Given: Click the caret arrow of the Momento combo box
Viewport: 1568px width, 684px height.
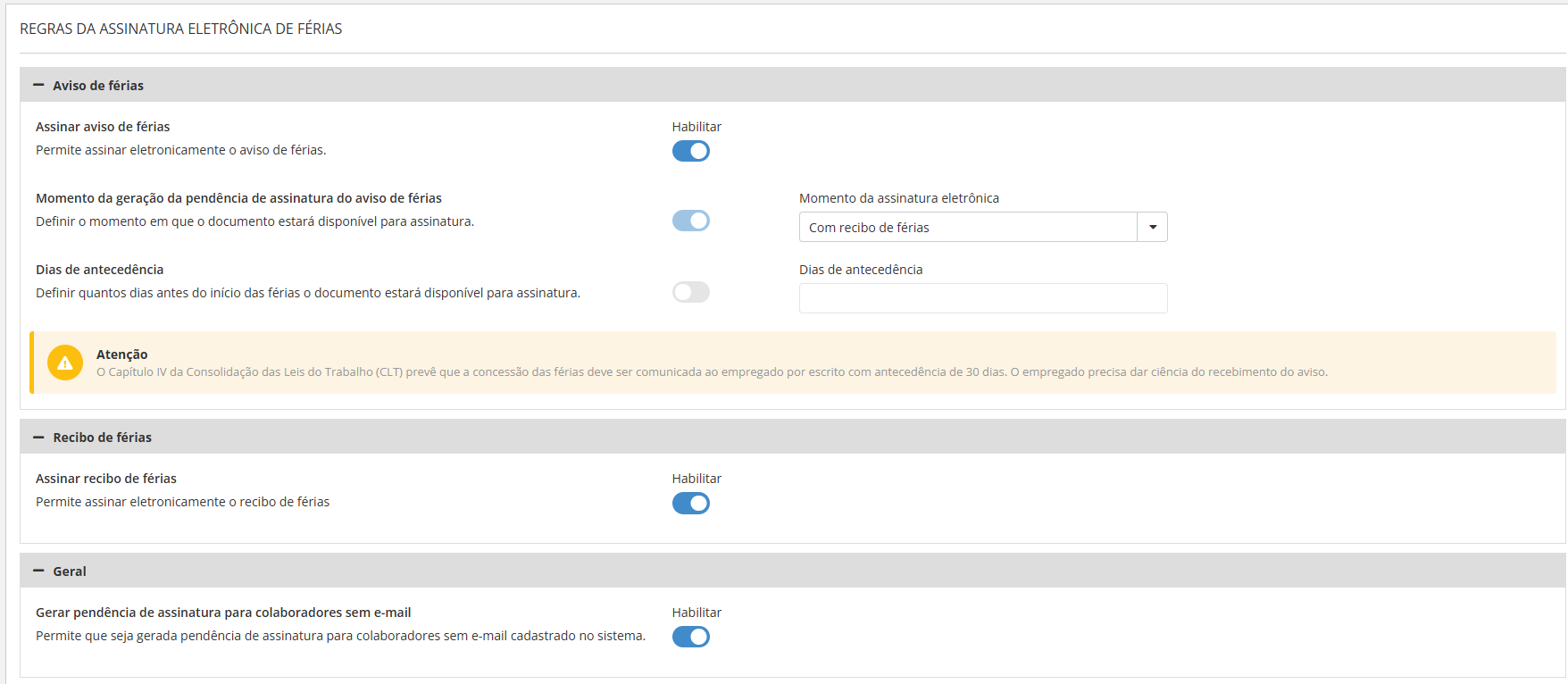Looking at the screenshot, I should pos(1152,228).
